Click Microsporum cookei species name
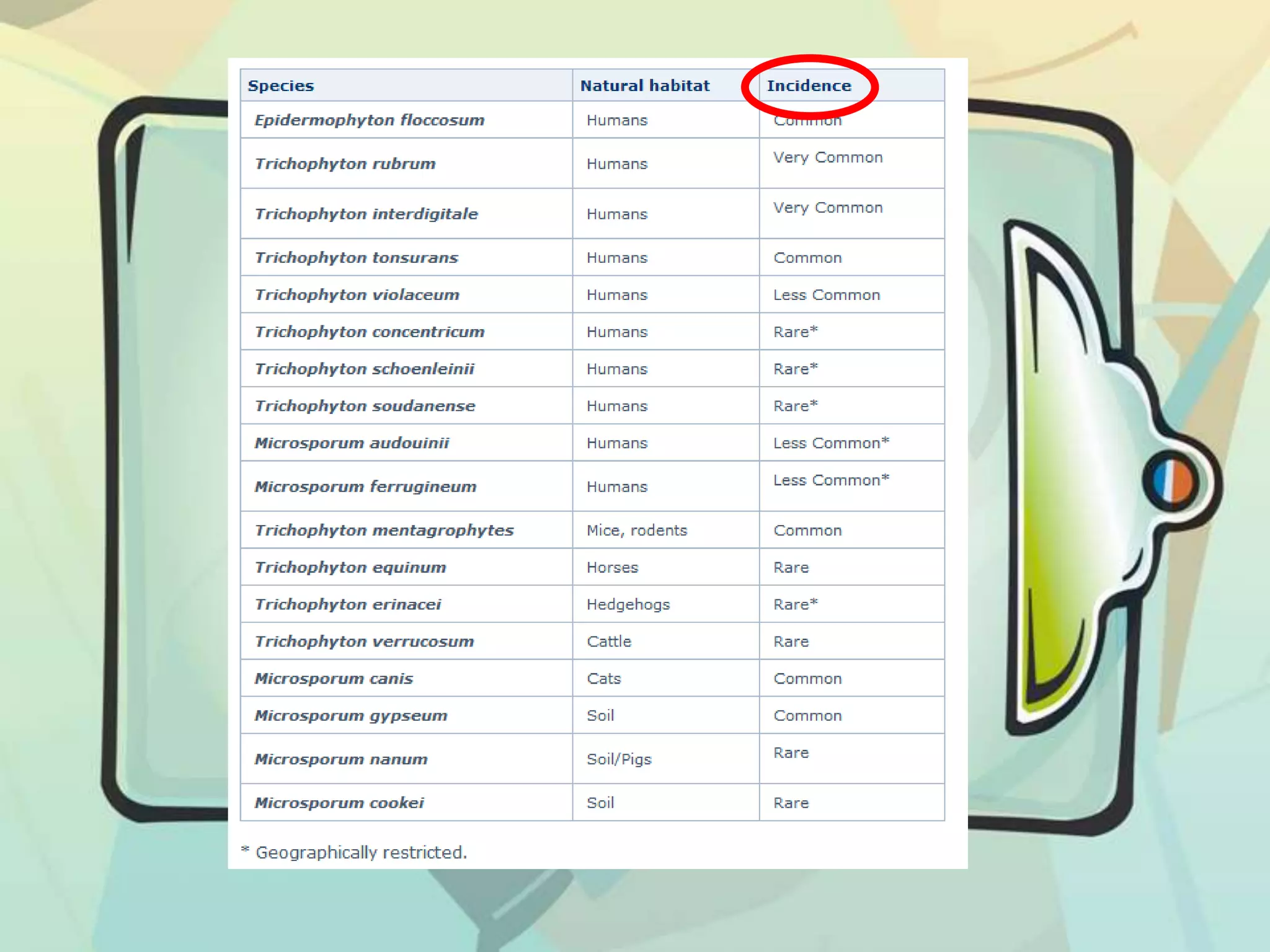This screenshot has height=952, width=1270. (x=339, y=803)
